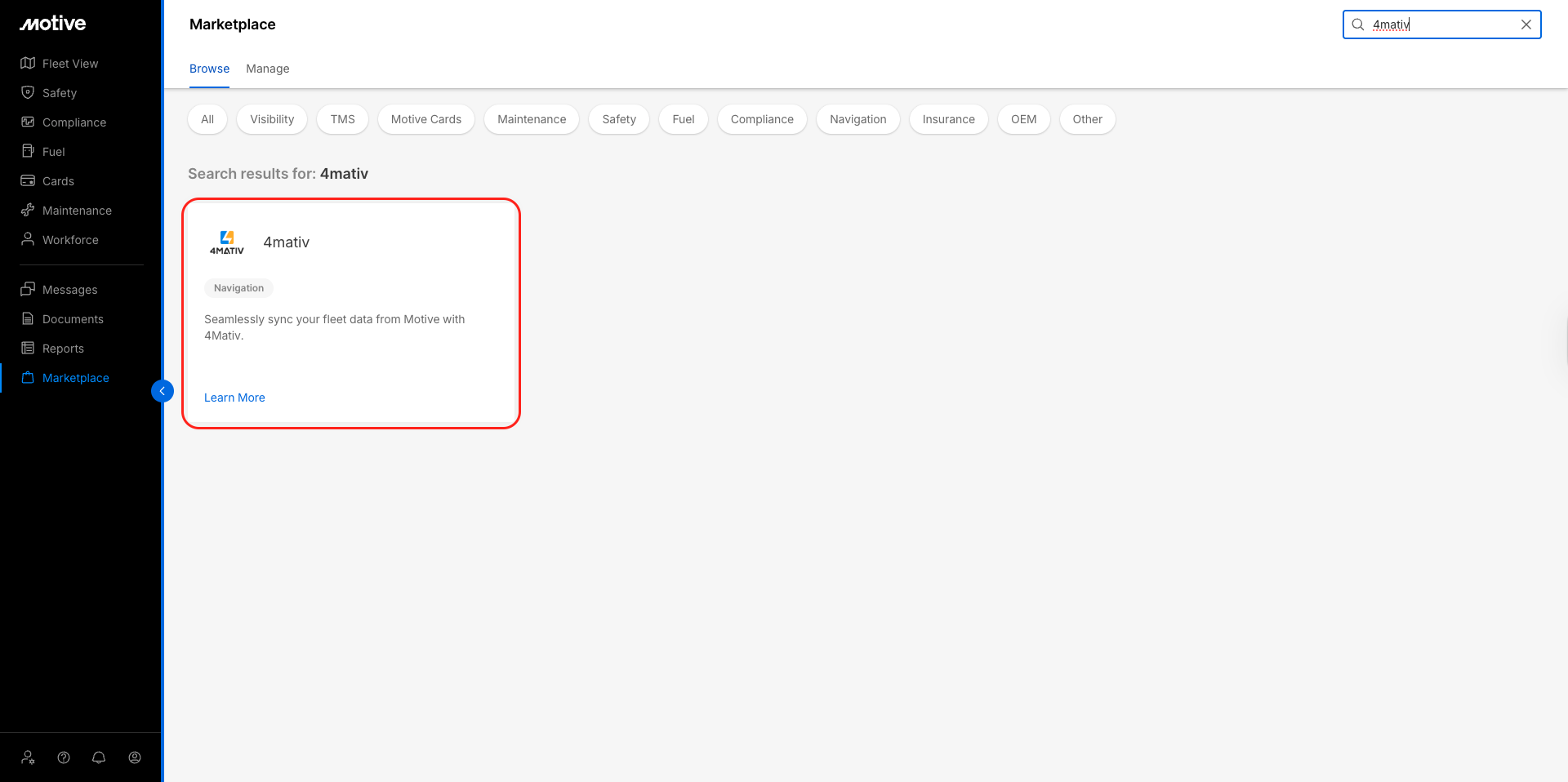Open Cards in the sidebar
The image size is (1568, 782).
click(58, 181)
